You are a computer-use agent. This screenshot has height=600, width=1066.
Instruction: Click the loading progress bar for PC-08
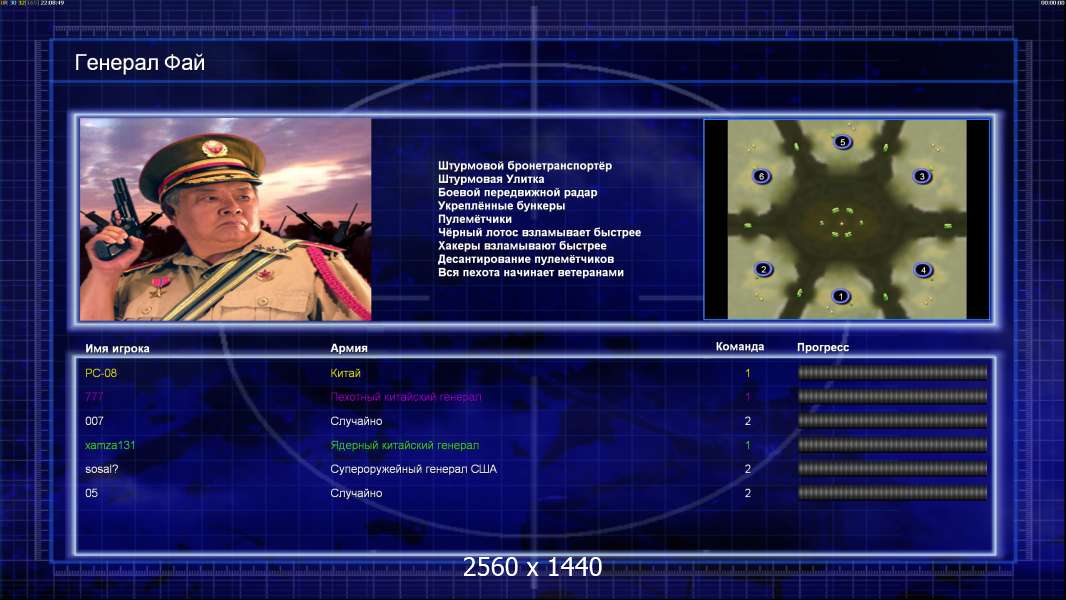(893, 372)
